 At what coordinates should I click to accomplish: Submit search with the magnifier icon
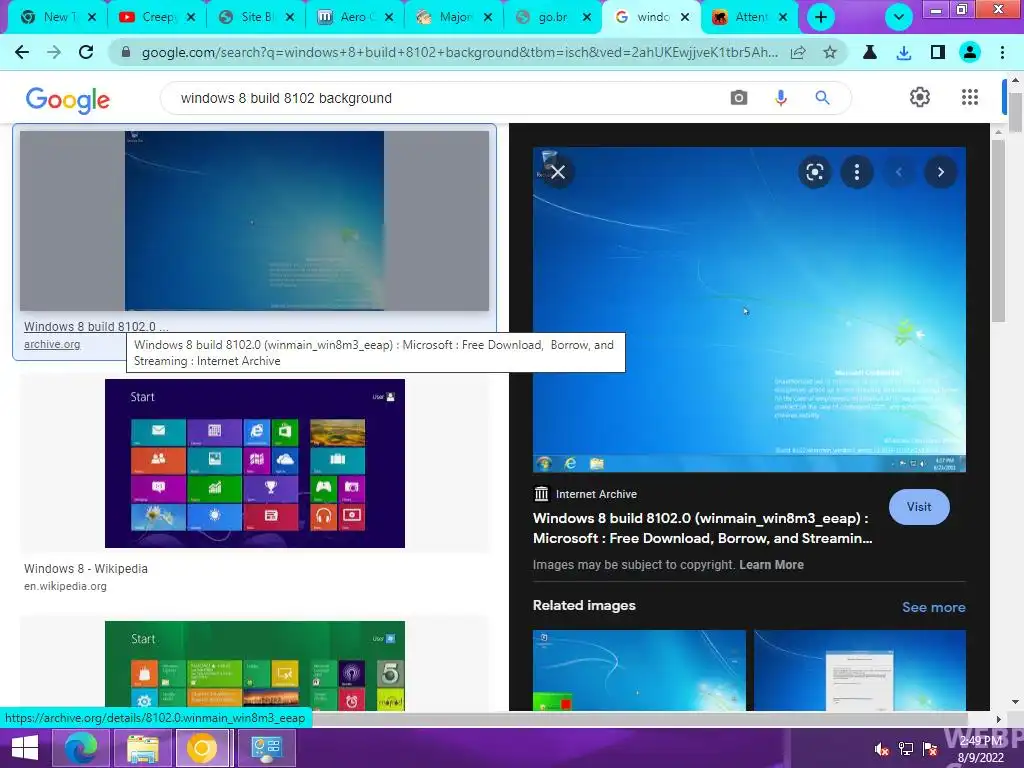point(822,98)
